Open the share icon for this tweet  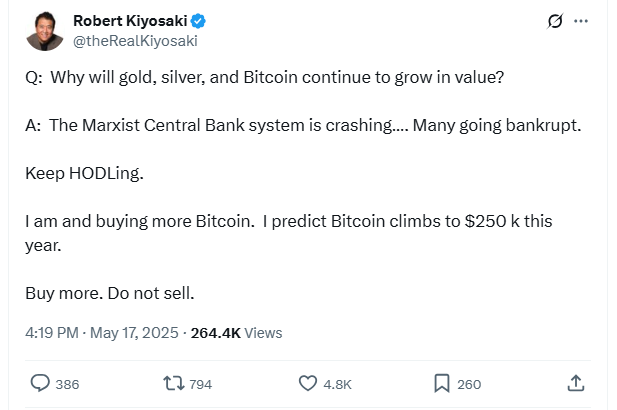(575, 383)
